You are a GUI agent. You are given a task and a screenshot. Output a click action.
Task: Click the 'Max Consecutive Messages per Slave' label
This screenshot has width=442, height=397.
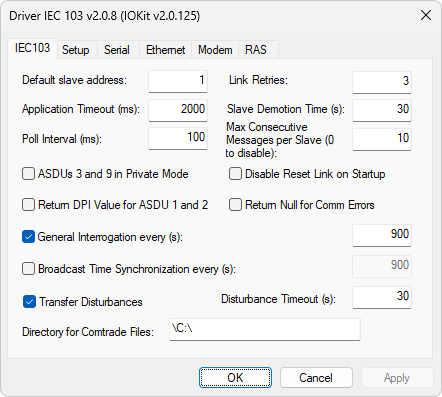pyautogui.click(x=280, y=140)
